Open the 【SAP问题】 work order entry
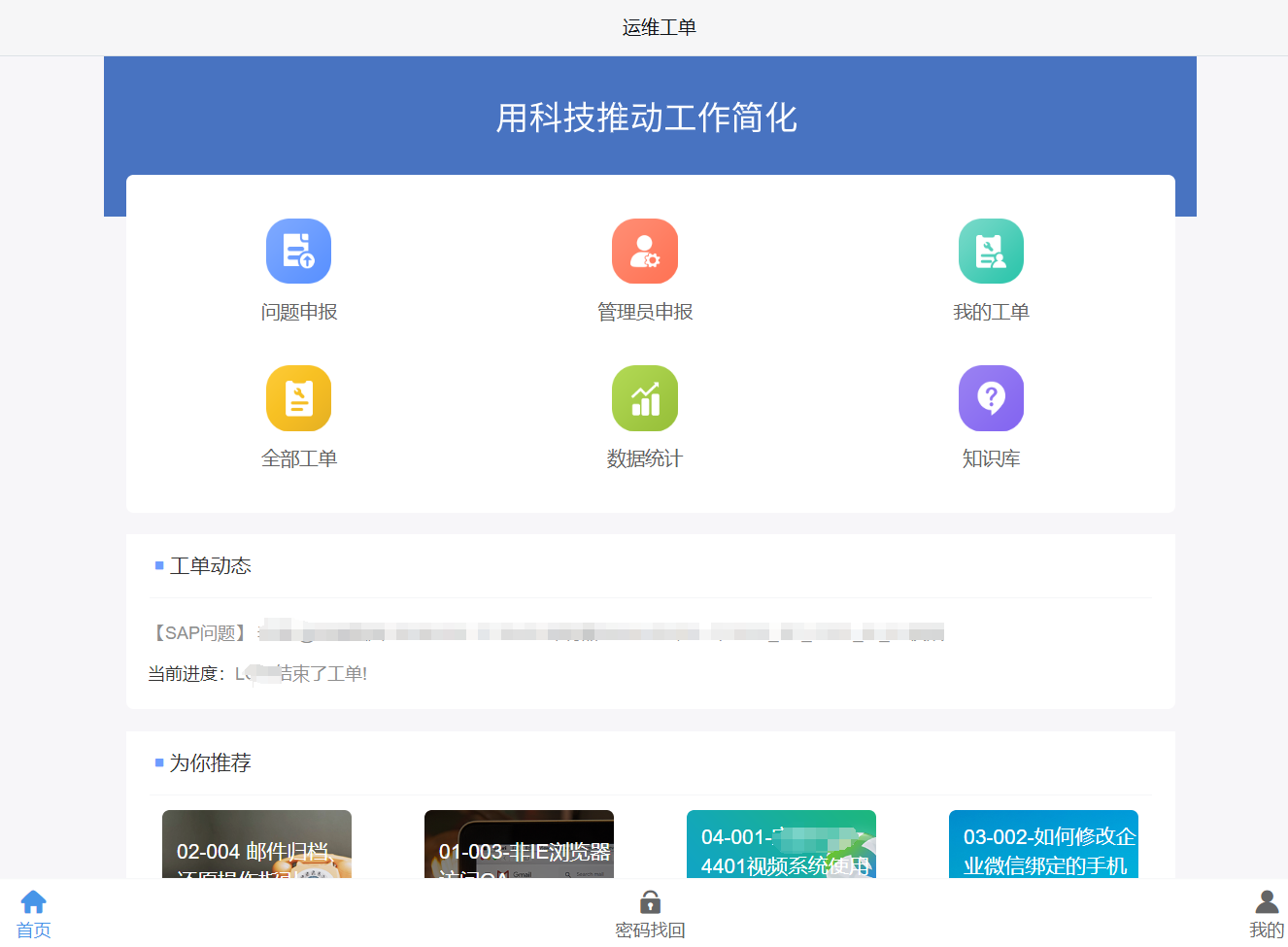Screen dimensions: 1288x947 click(x=544, y=633)
